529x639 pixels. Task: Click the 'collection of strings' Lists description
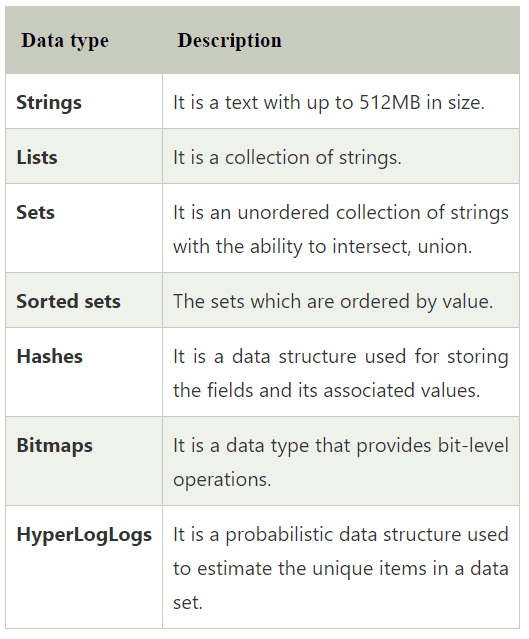pos(287,157)
